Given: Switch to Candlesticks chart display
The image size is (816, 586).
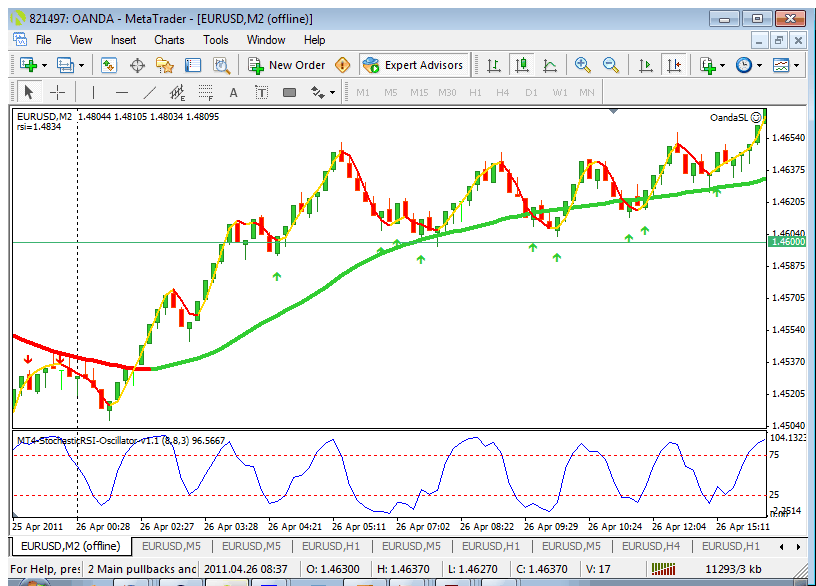Looking at the screenshot, I should point(521,65).
